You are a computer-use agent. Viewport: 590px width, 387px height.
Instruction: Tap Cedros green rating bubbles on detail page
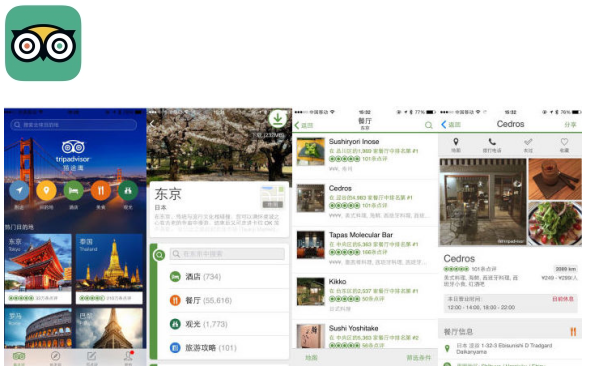456,269
